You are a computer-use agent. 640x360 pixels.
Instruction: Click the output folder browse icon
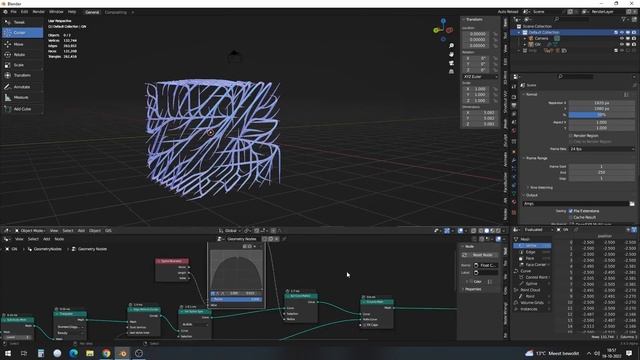point(632,203)
